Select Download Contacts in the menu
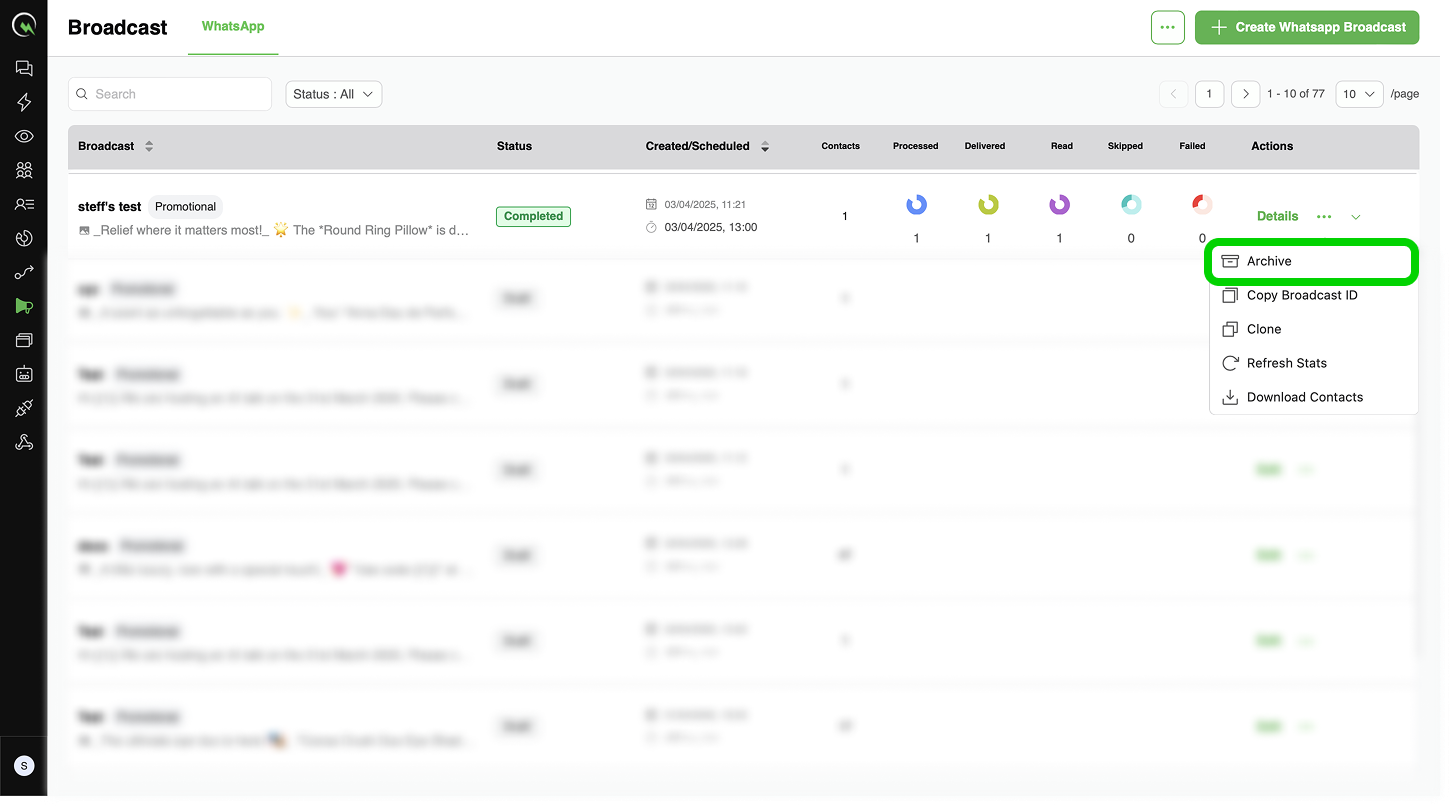 (1304, 397)
